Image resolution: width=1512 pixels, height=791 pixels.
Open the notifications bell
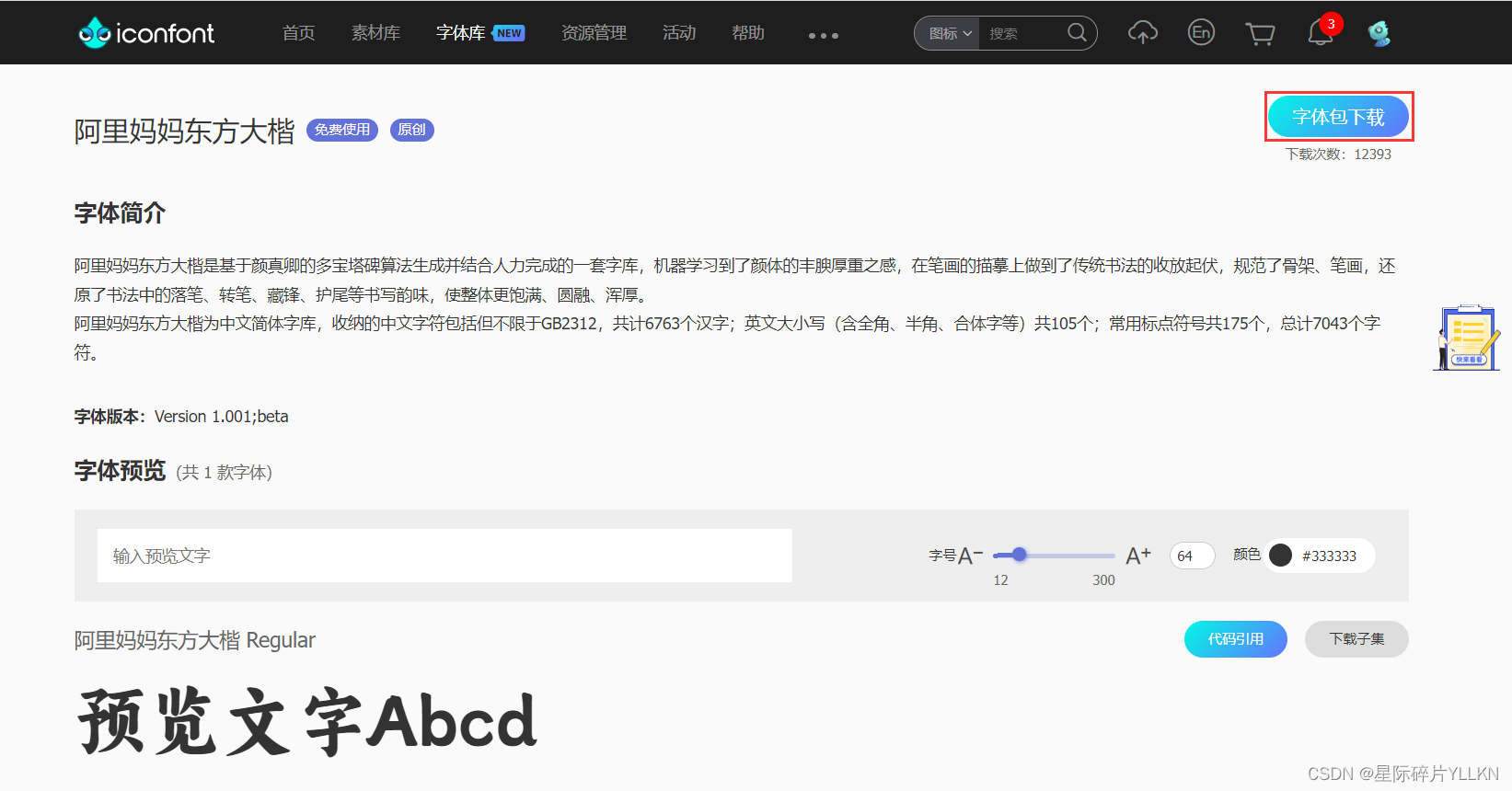tap(1321, 32)
